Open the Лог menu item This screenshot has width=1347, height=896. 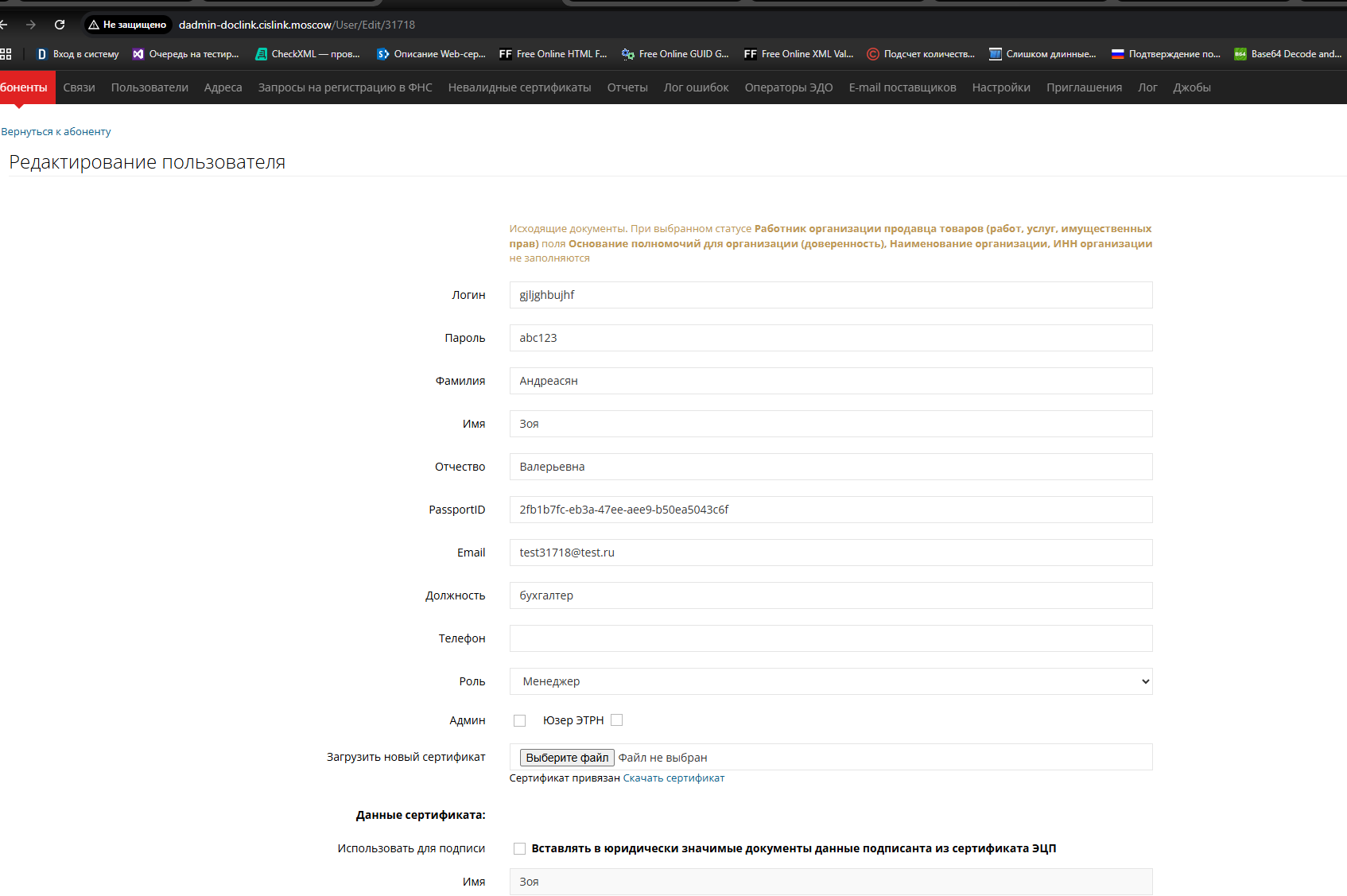pyautogui.click(x=1147, y=87)
